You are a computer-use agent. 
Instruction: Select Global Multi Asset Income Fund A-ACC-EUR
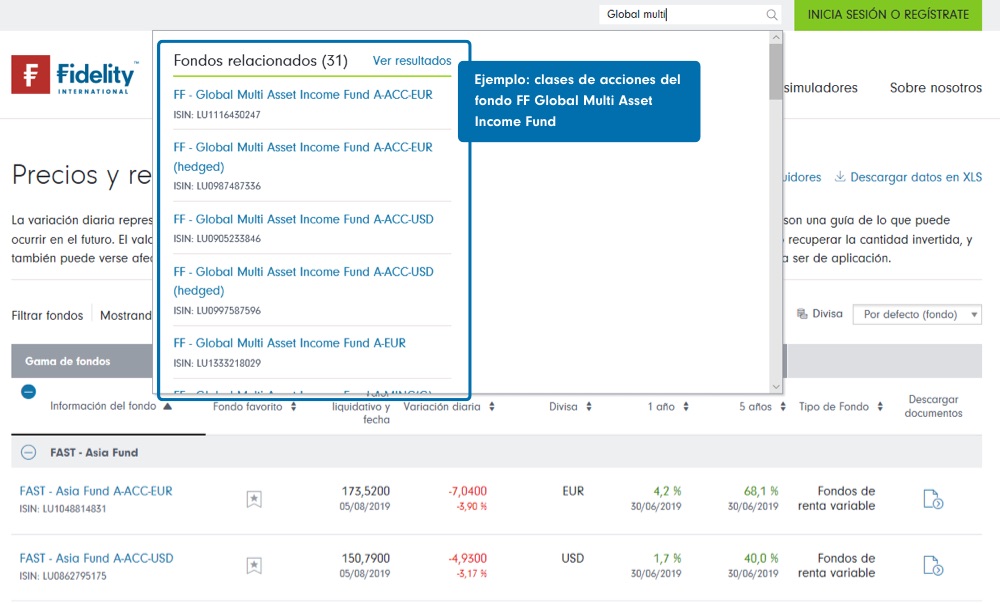click(x=303, y=94)
